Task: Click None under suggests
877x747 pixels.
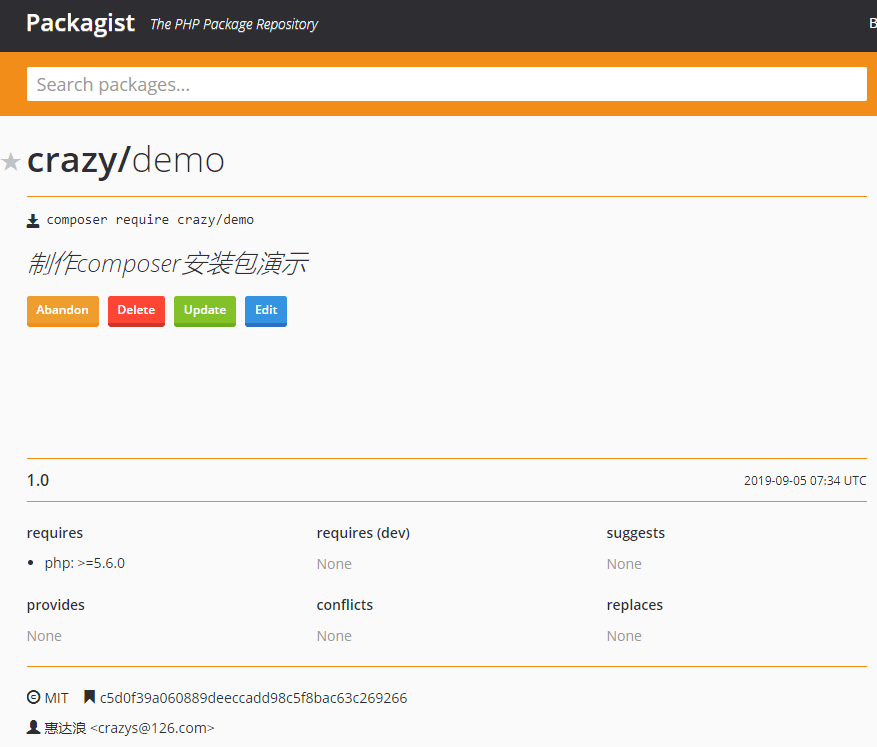Action: coord(624,564)
